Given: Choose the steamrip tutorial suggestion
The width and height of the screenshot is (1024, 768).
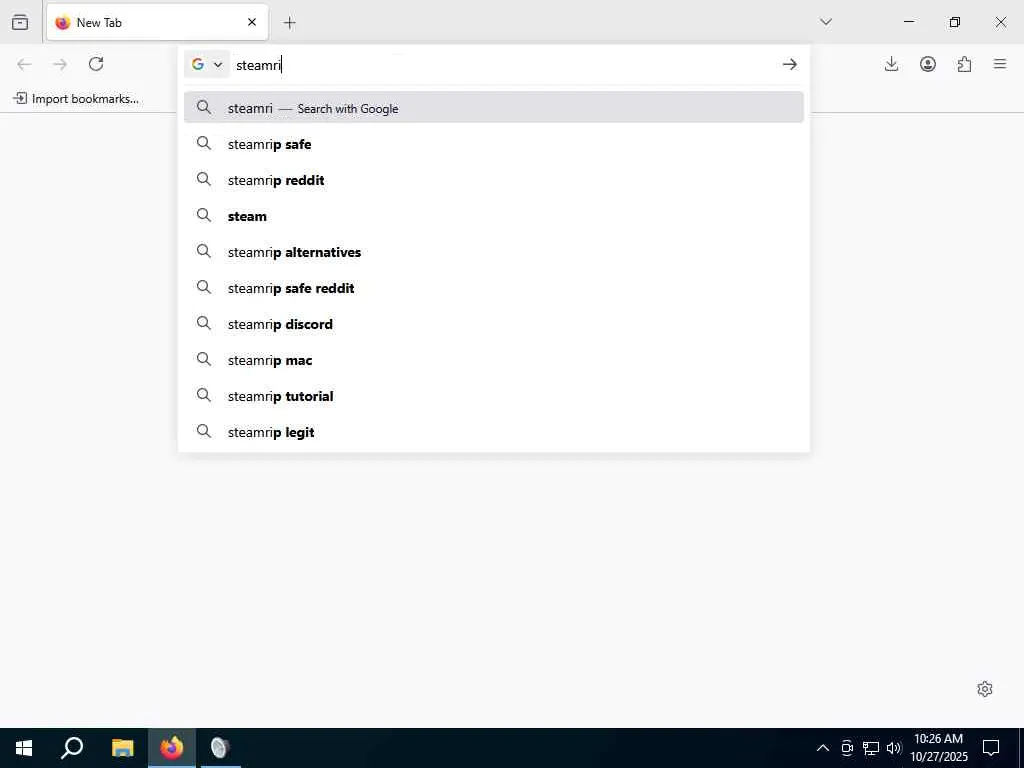Looking at the screenshot, I should (x=494, y=396).
